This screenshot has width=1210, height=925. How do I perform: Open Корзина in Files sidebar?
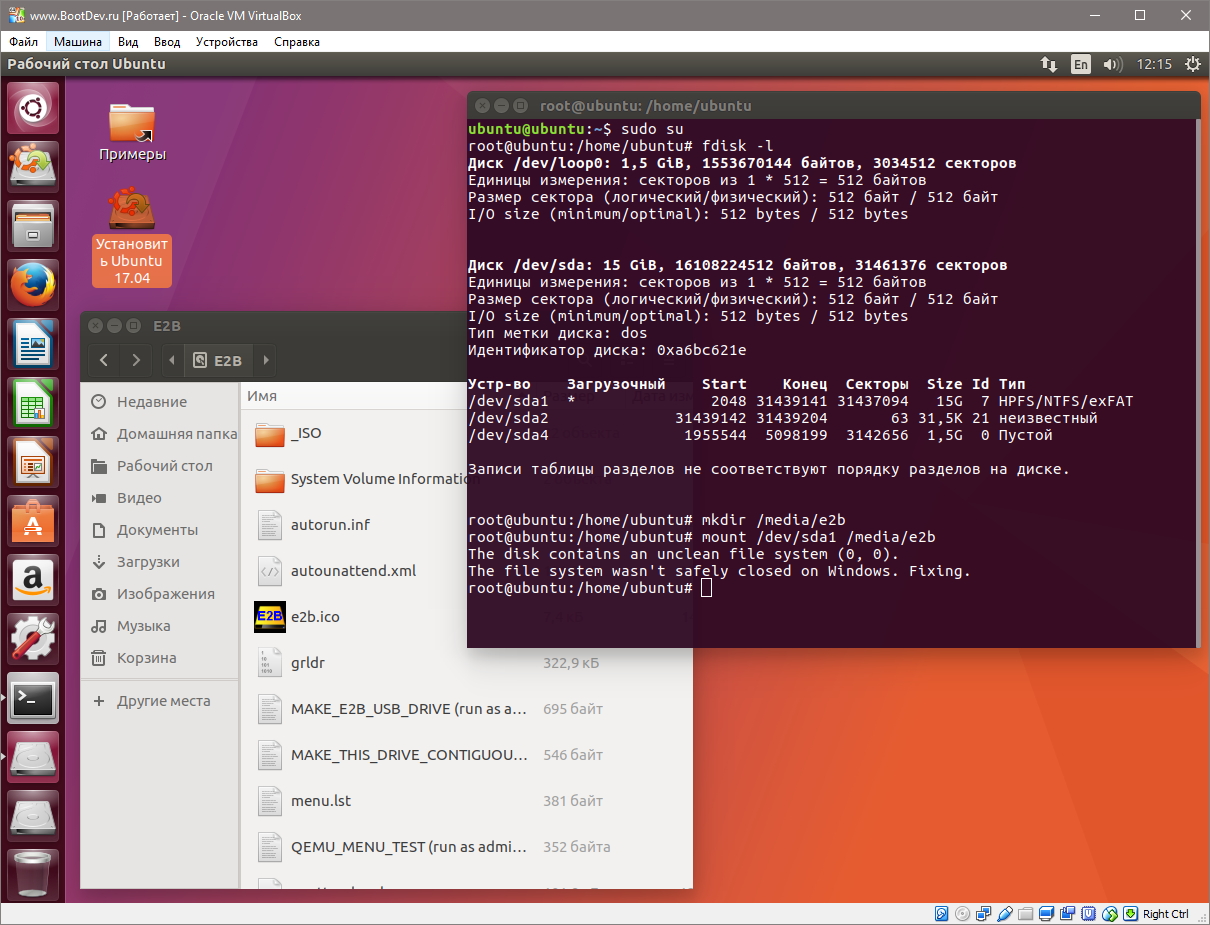(160, 658)
